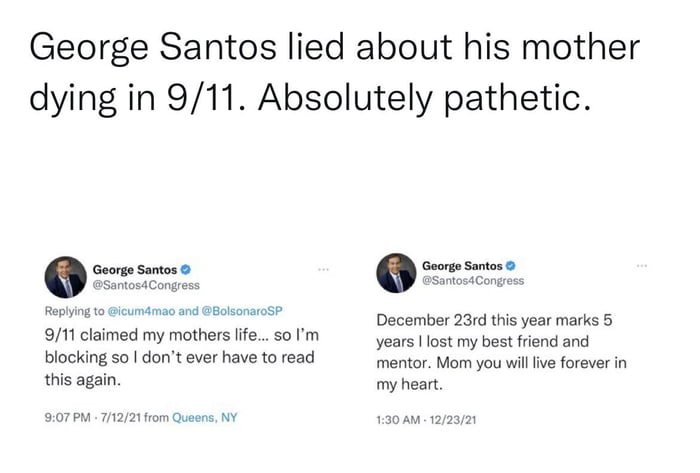This screenshot has width=700, height=473.
Task: Select George Santos name on right tweet
Action: tap(462, 266)
